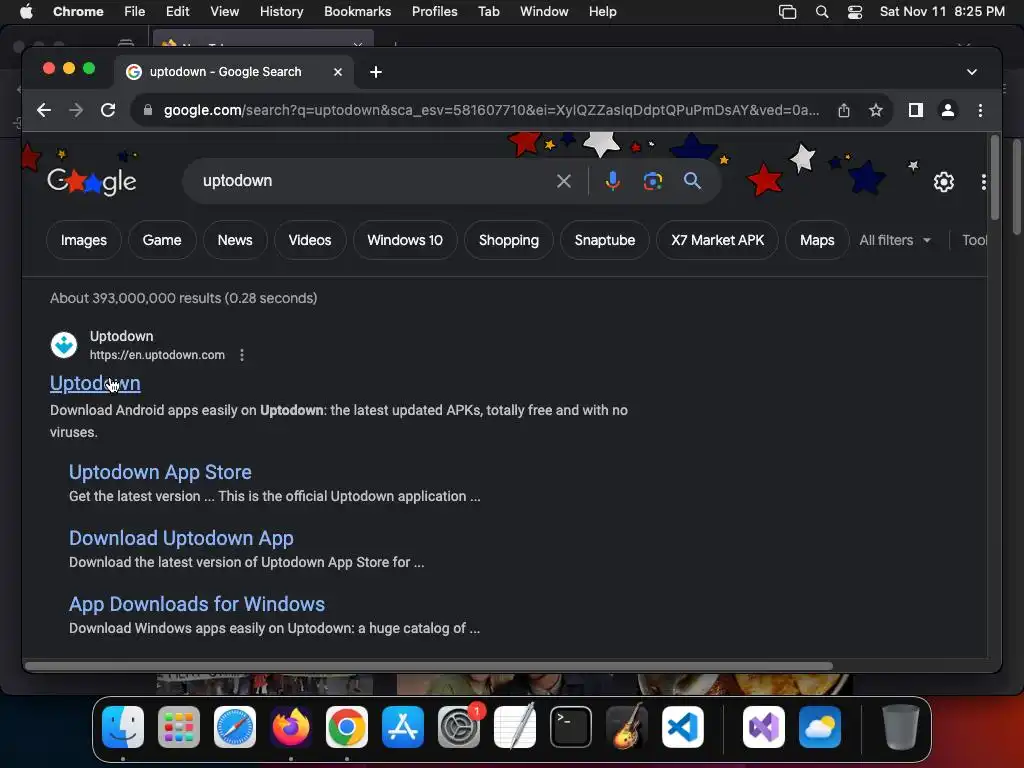1024x768 pixels.
Task: Filter results by Game
Action: (x=162, y=240)
